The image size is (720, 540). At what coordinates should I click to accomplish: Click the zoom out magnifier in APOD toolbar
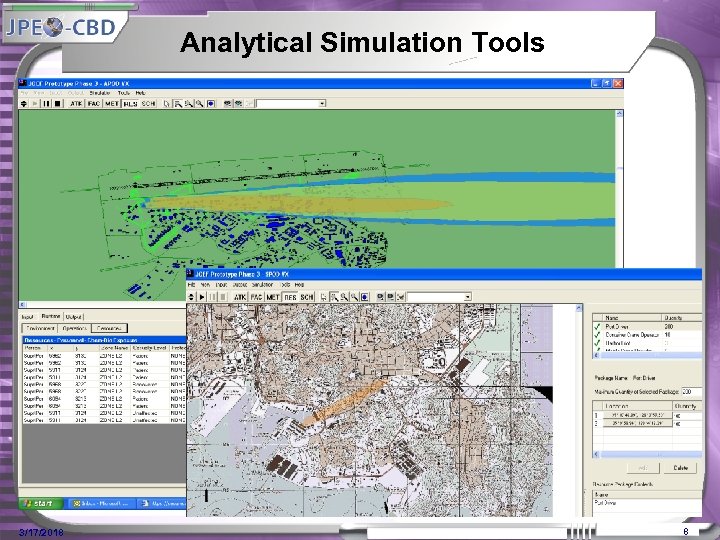199,103
